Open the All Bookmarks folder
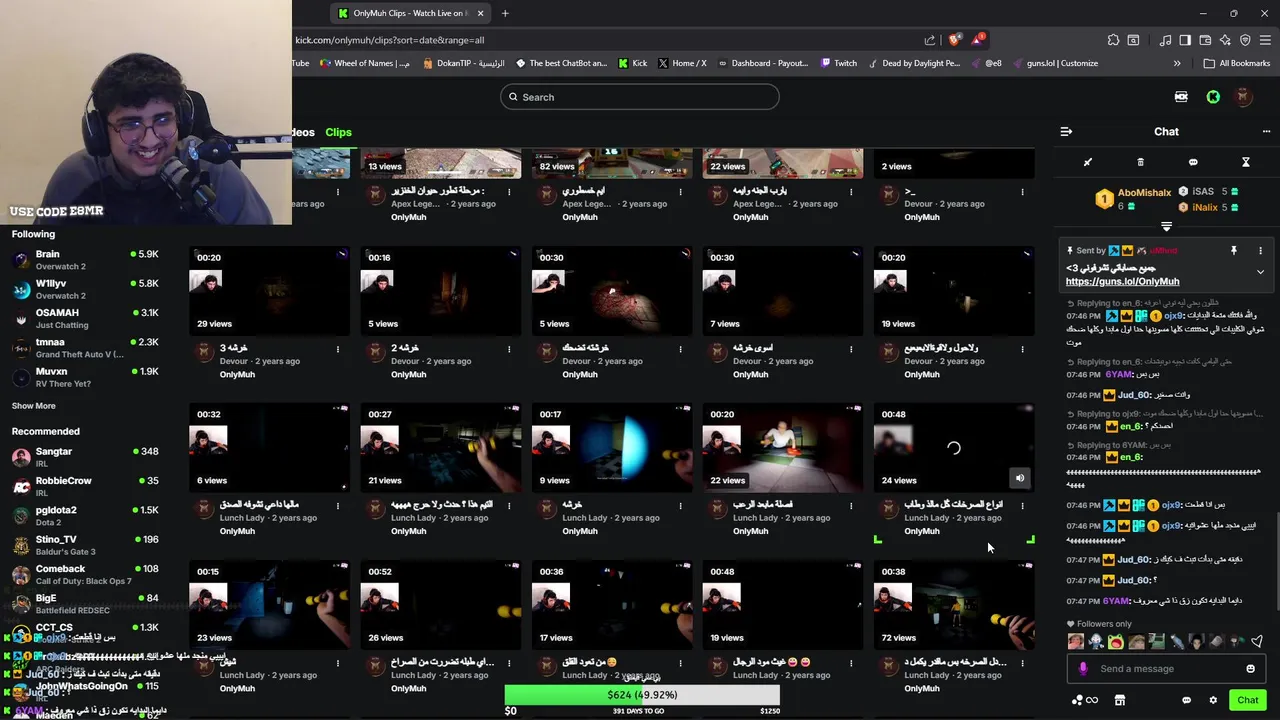This screenshot has height=720, width=1280. pyautogui.click(x=1237, y=63)
